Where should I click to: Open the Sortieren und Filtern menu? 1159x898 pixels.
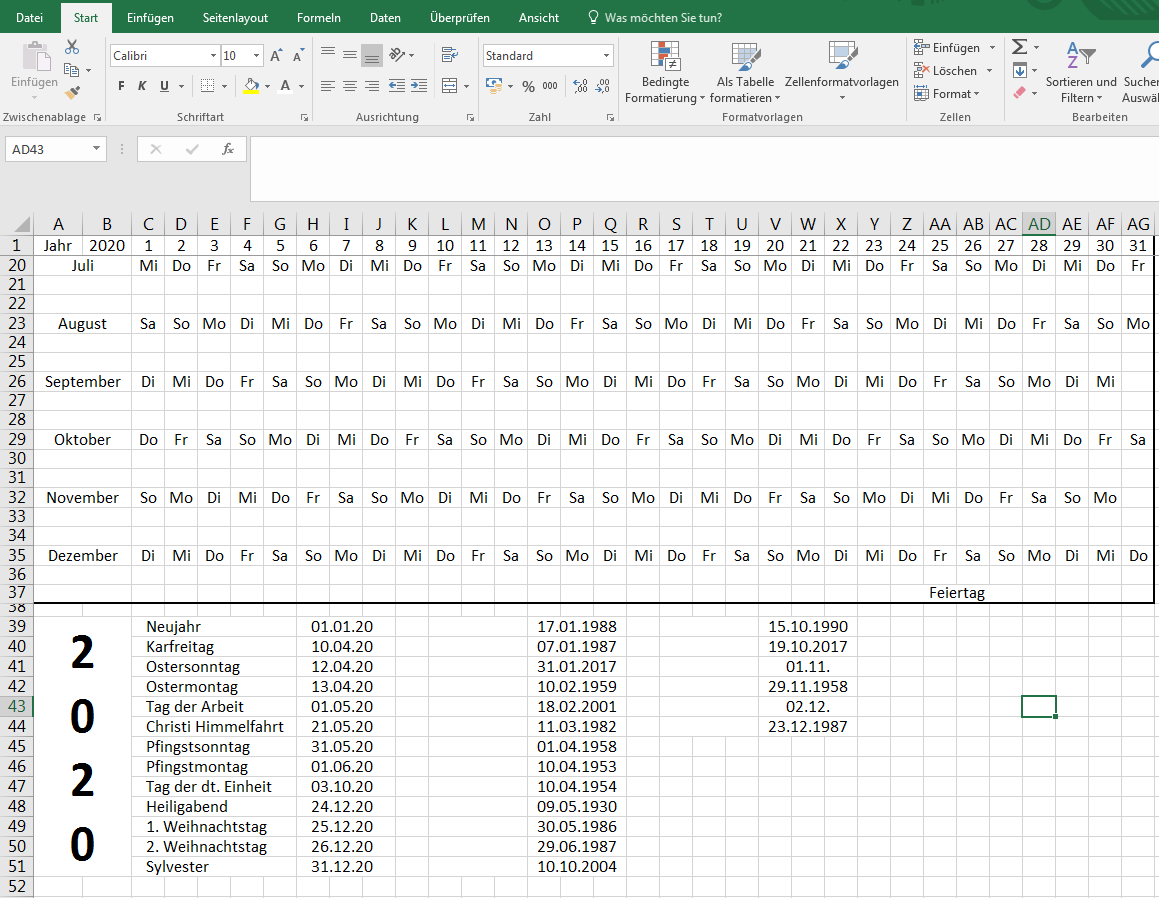click(x=1081, y=73)
